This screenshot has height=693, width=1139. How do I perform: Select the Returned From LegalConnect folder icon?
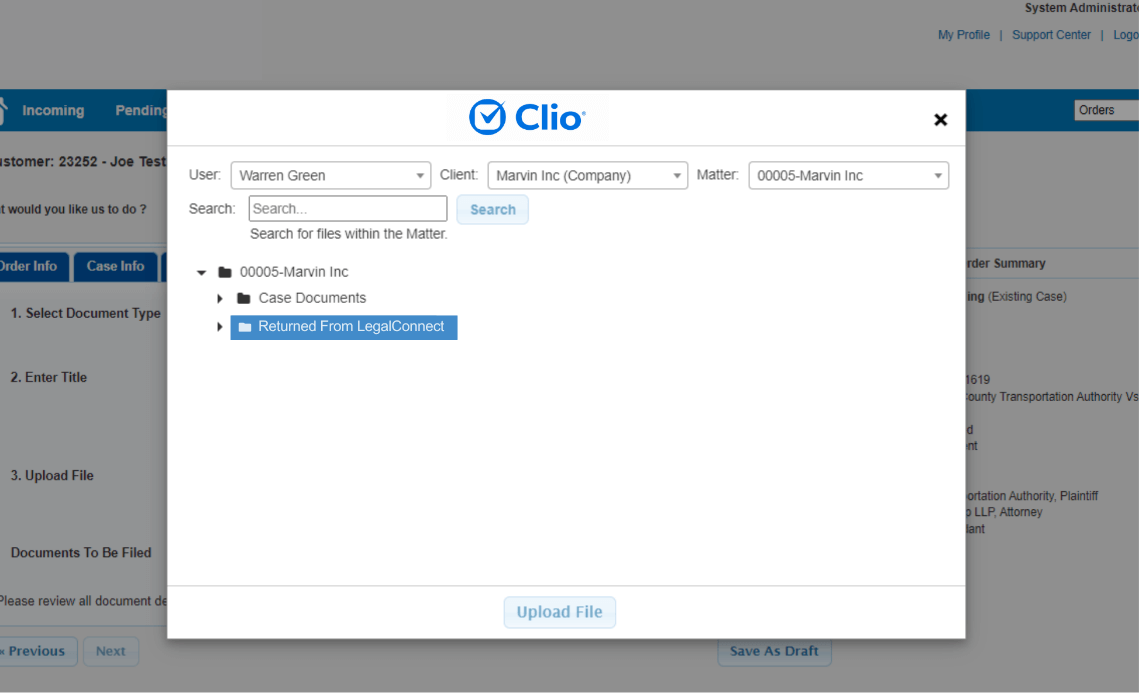[245, 327]
